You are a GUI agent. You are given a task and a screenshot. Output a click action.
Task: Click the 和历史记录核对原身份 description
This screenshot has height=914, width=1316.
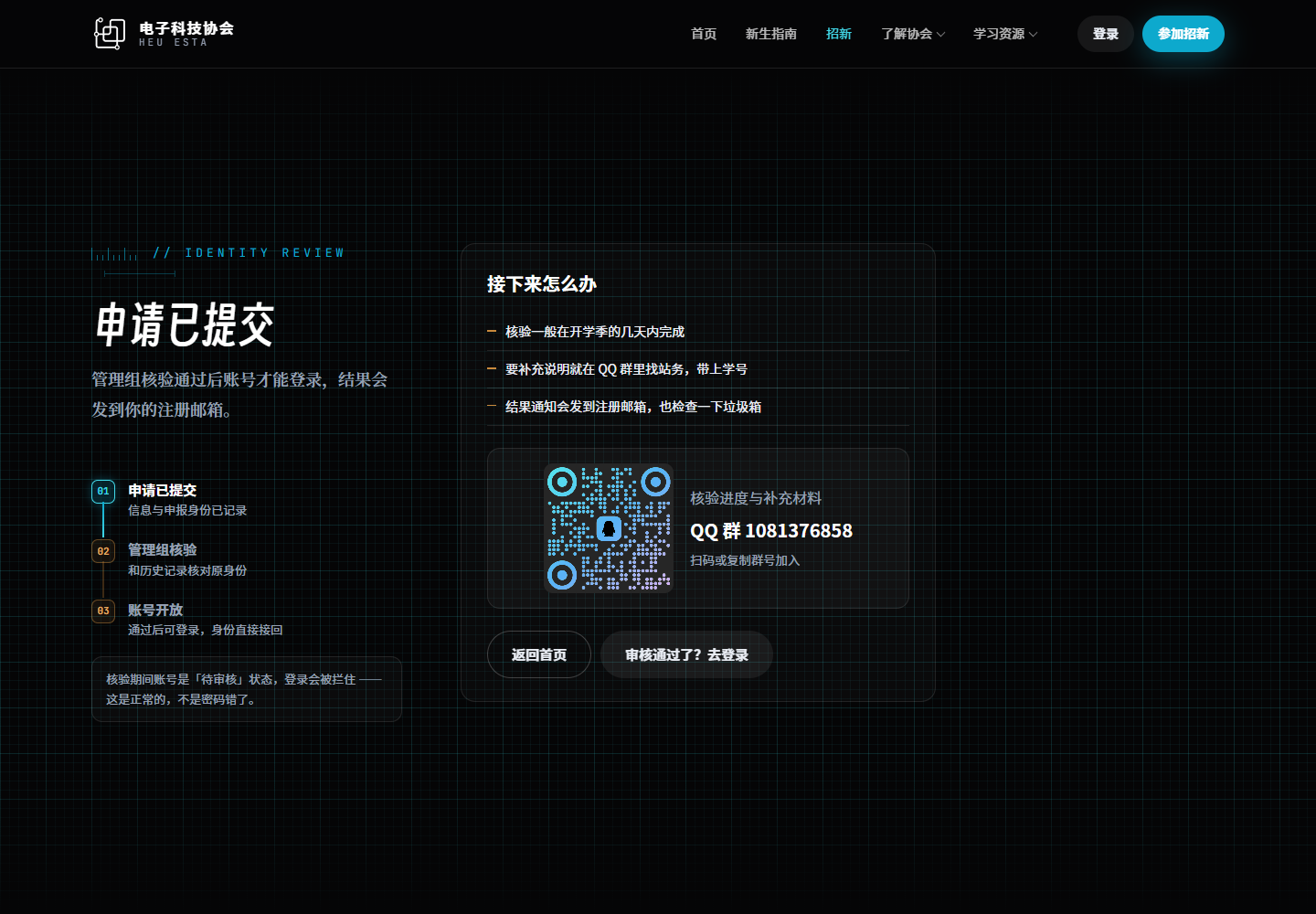click(x=187, y=570)
